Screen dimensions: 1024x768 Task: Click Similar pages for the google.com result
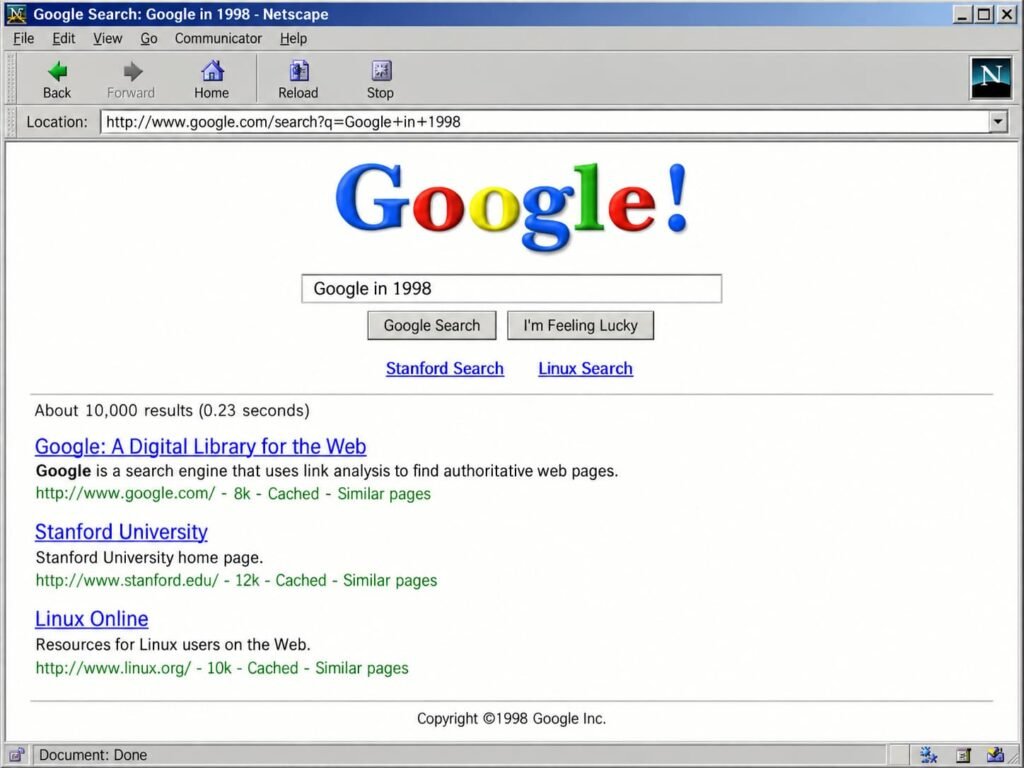click(384, 494)
